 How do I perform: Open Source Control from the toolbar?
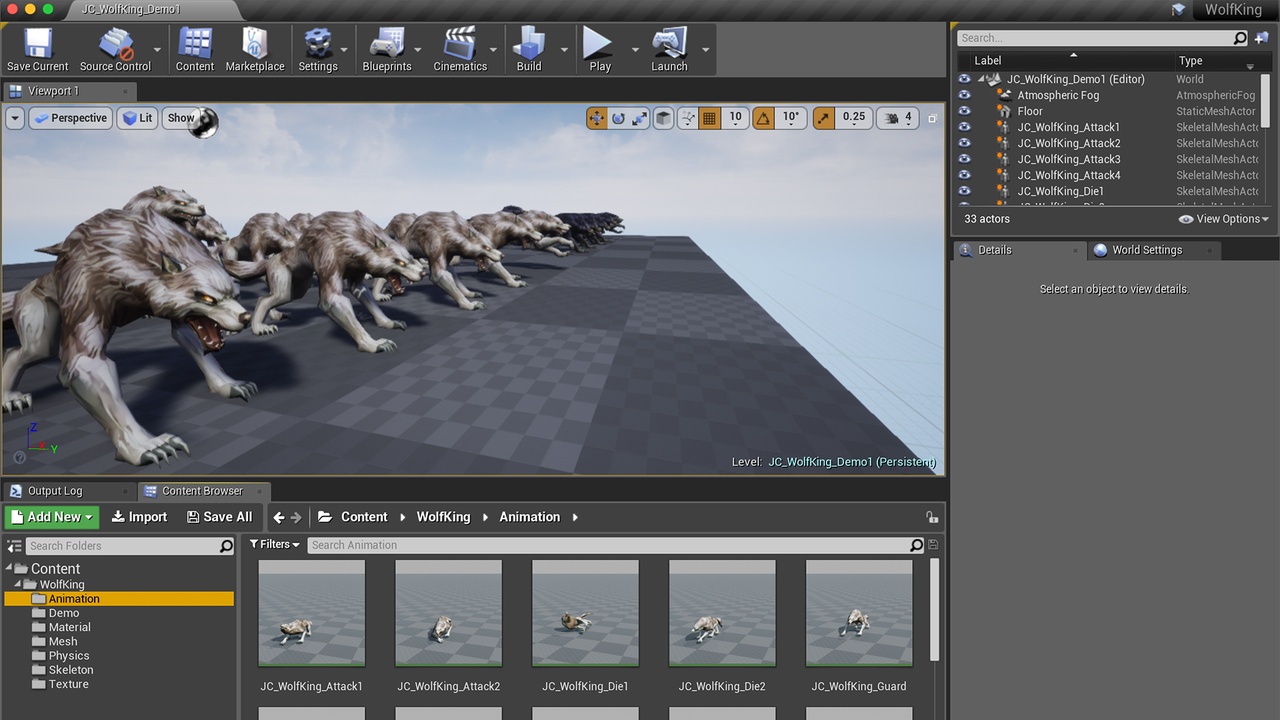pos(115,49)
